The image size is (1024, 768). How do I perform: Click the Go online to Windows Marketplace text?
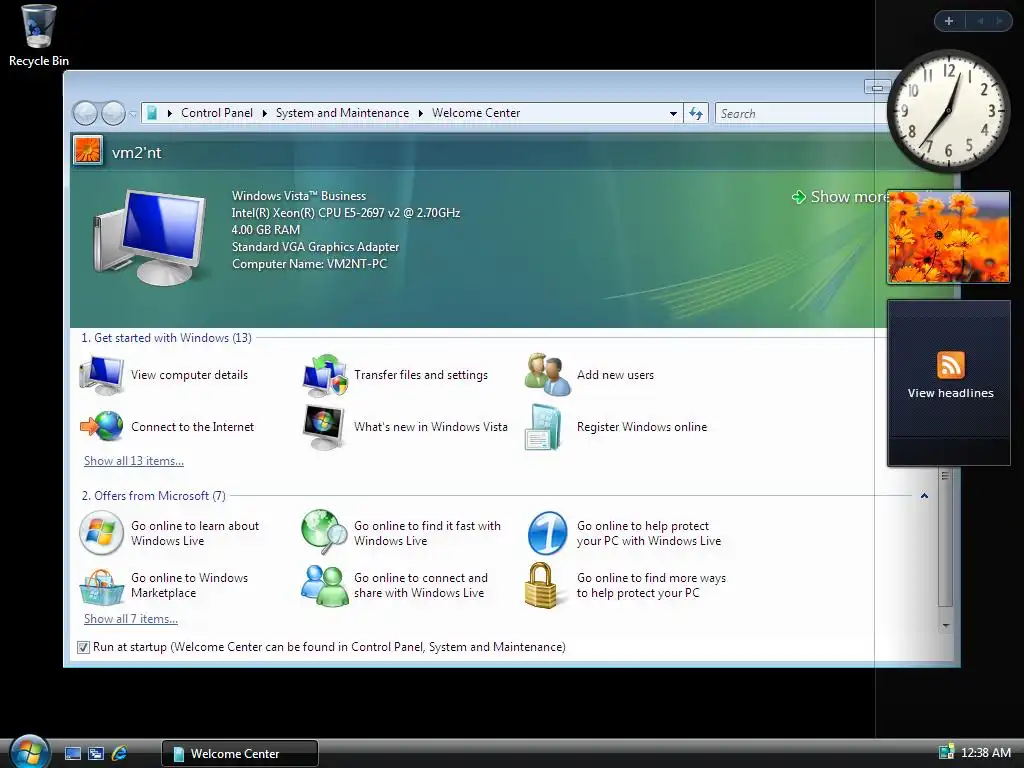[x=189, y=585]
